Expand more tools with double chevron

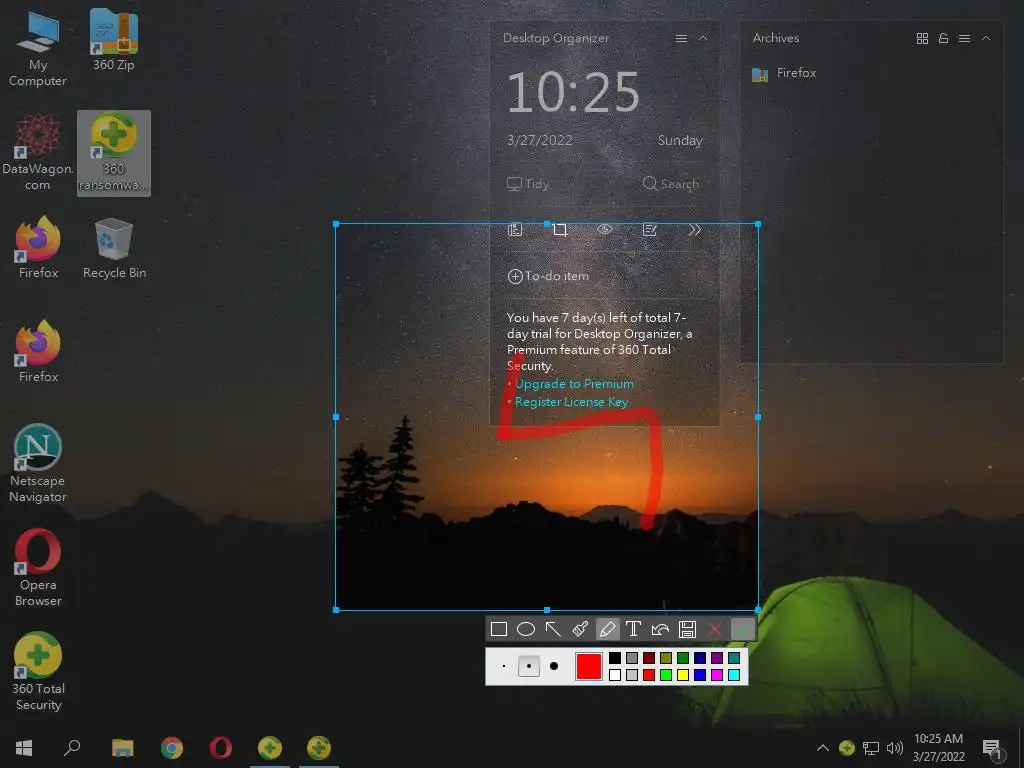pyautogui.click(x=694, y=230)
